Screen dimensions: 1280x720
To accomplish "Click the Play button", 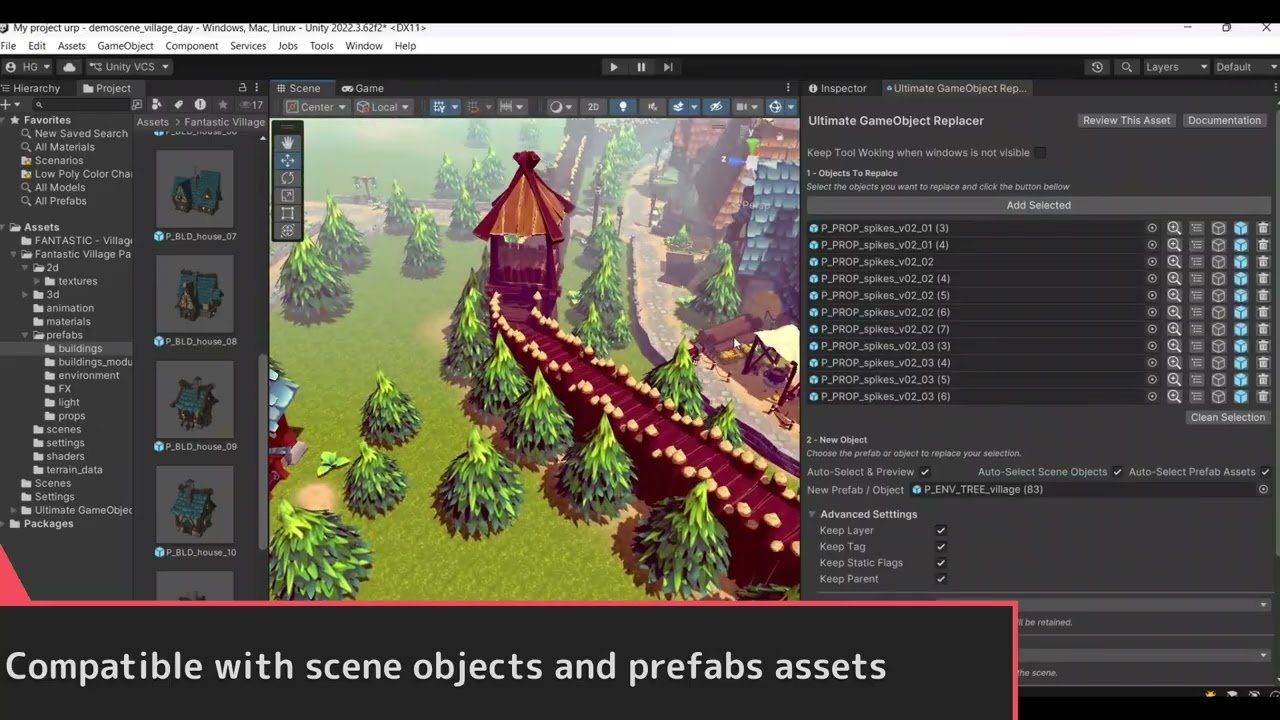I will tap(614, 67).
